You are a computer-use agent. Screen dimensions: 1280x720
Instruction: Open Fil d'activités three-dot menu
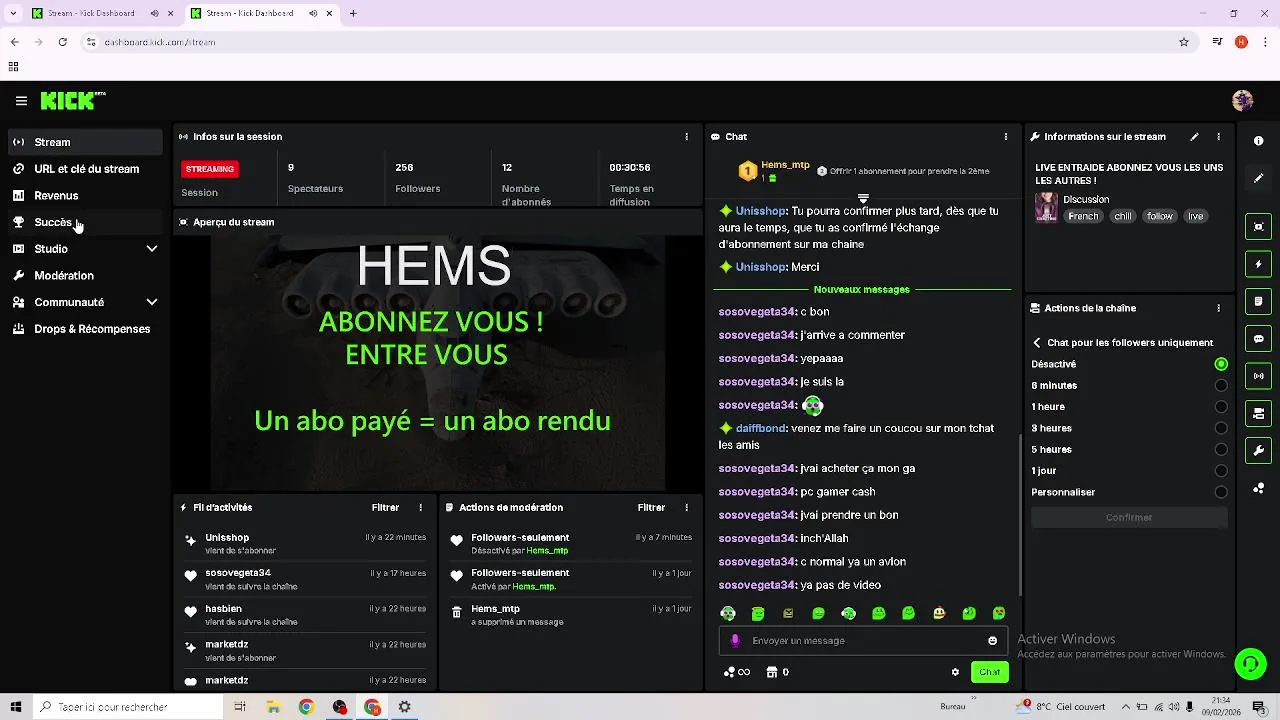coord(420,508)
